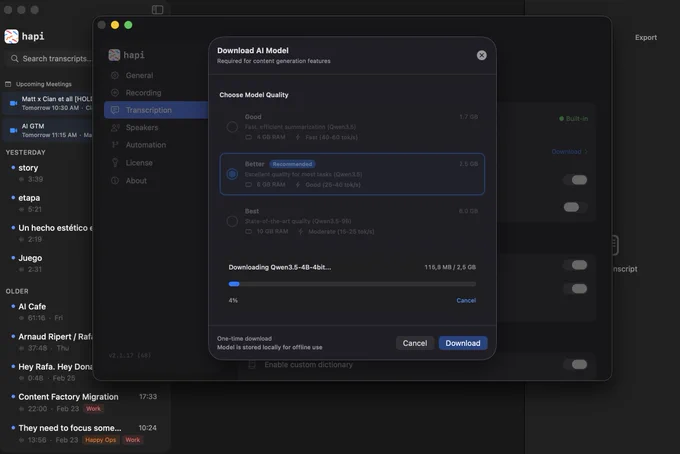Click the General settings icon
The height and width of the screenshot is (454, 680).
(115, 75)
